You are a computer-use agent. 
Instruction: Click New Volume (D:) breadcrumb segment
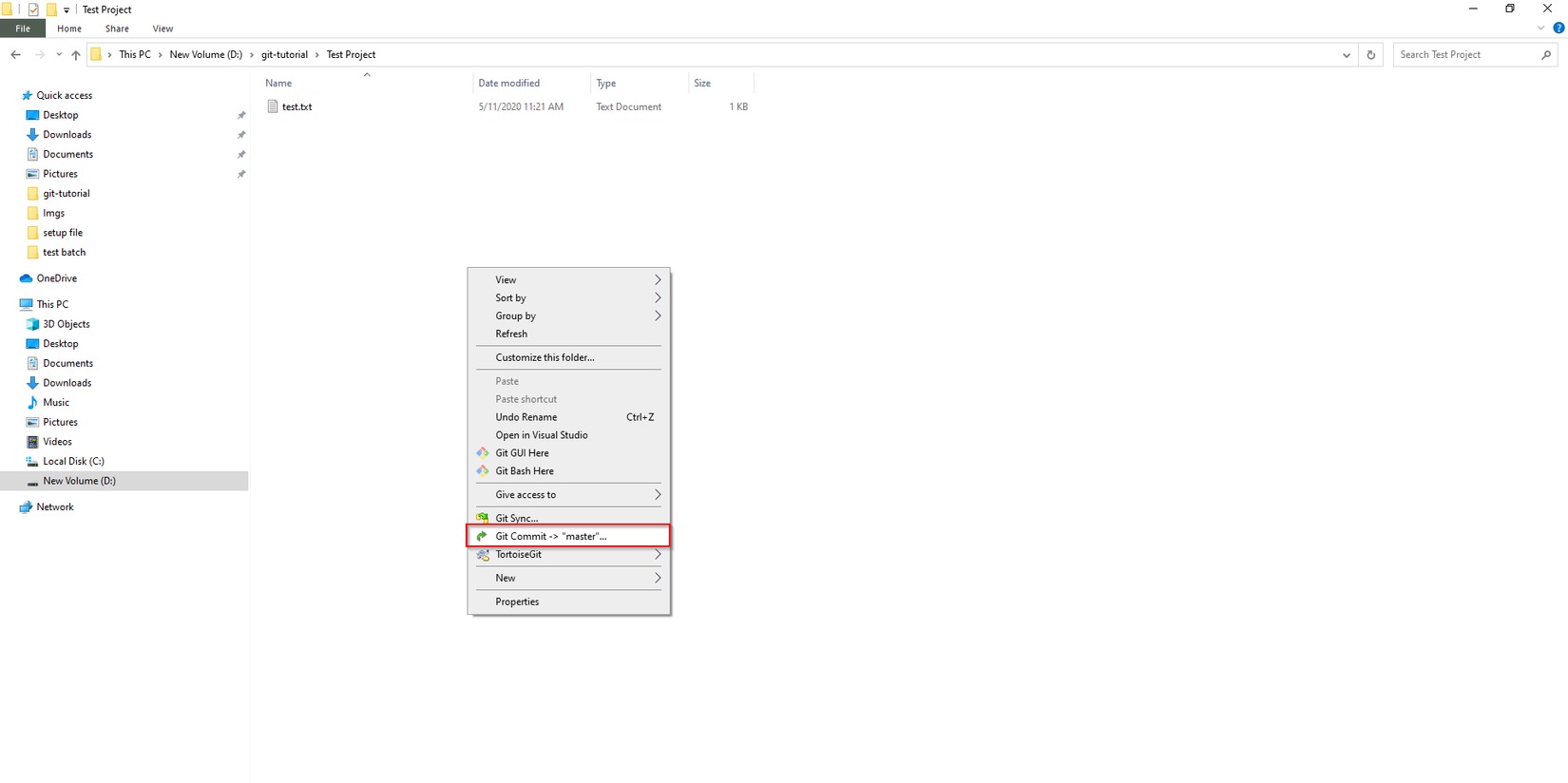(x=206, y=55)
